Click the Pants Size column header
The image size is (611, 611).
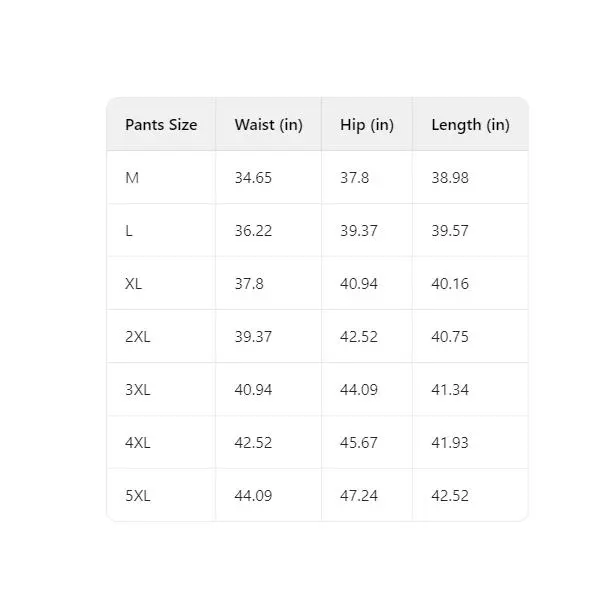tap(161, 125)
